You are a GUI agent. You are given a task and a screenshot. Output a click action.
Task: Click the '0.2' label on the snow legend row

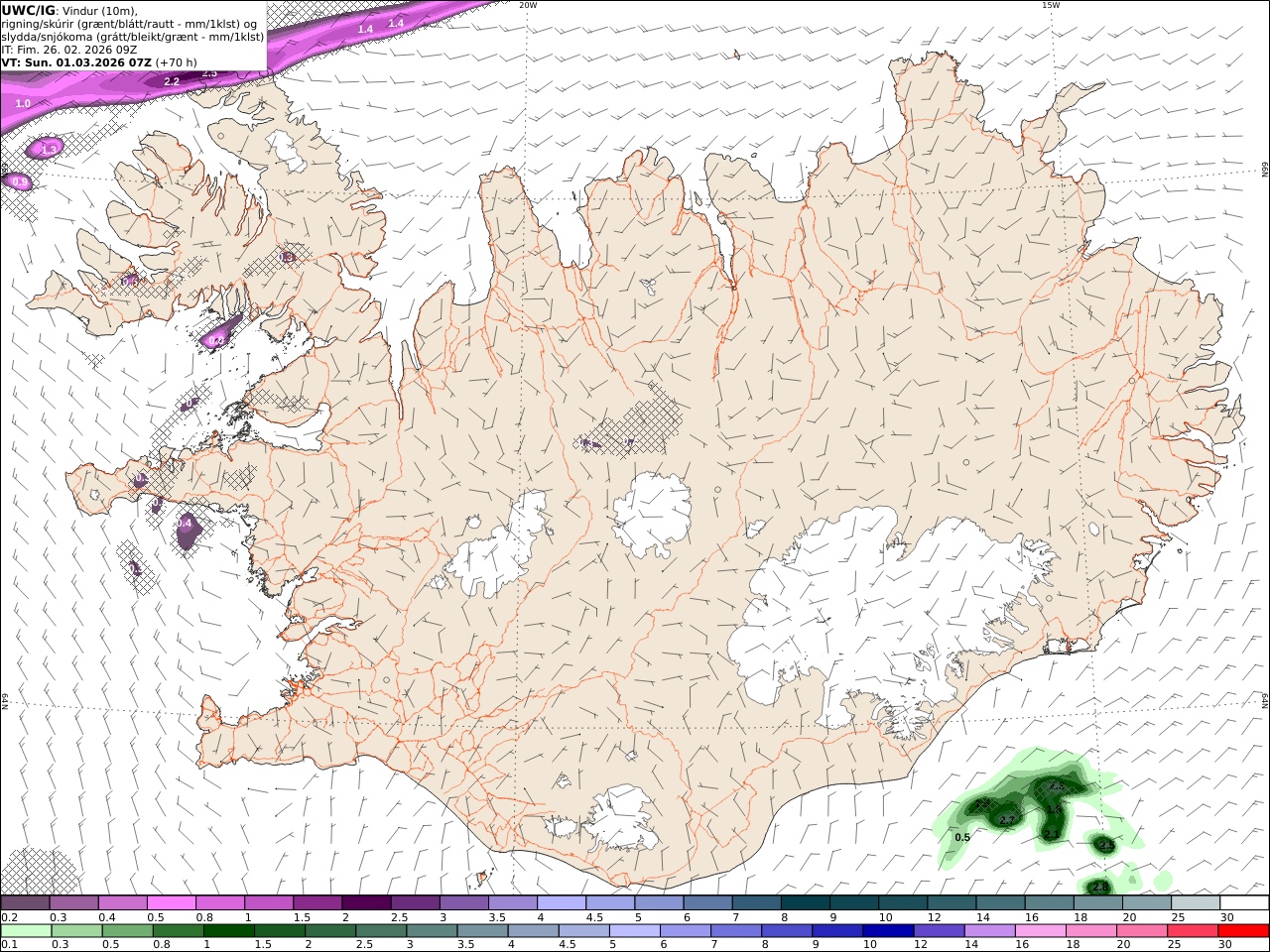(8, 917)
